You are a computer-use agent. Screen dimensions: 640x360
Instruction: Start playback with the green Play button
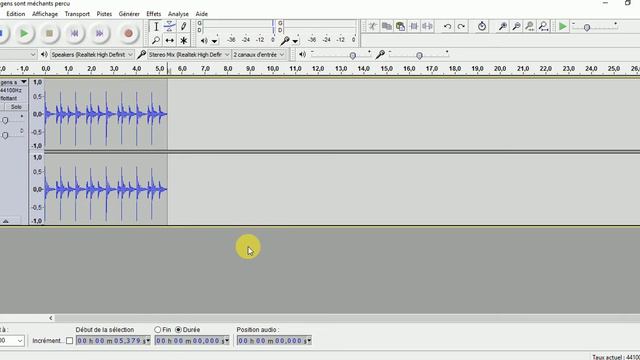pos(24,33)
